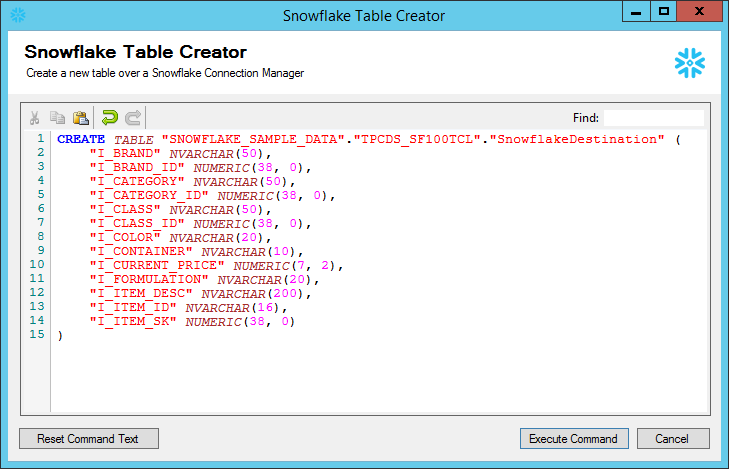
Task: Click the "I_BRAND_ID" column name
Action: [137, 167]
